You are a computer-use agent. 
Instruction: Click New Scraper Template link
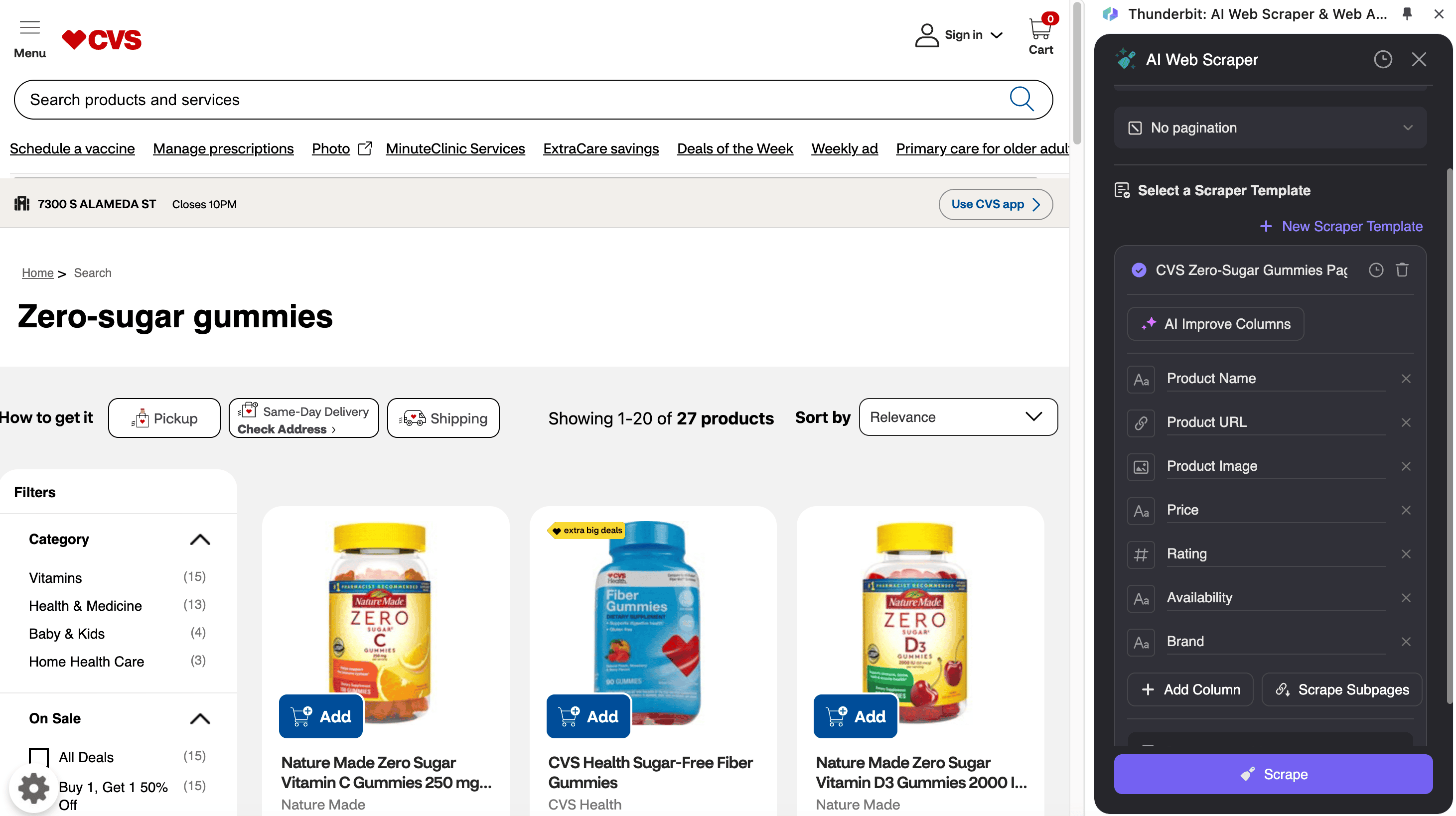[x=1341, y=226]
